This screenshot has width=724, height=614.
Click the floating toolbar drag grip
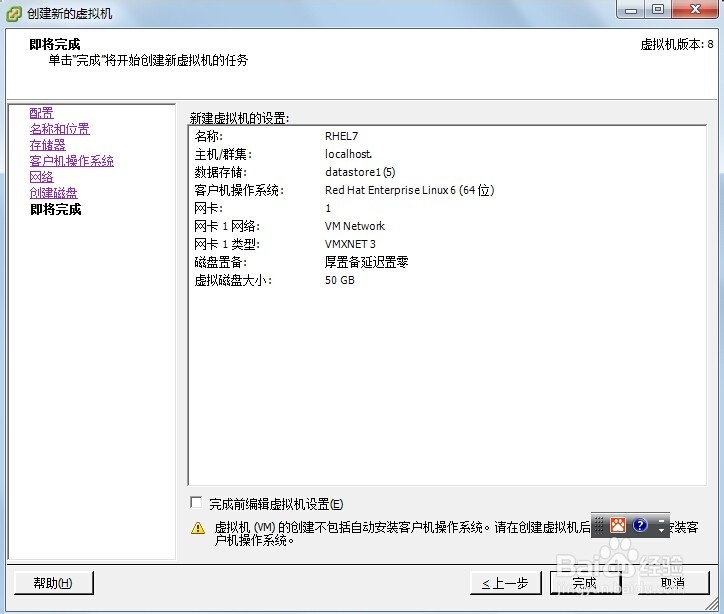tap(598, 525)
